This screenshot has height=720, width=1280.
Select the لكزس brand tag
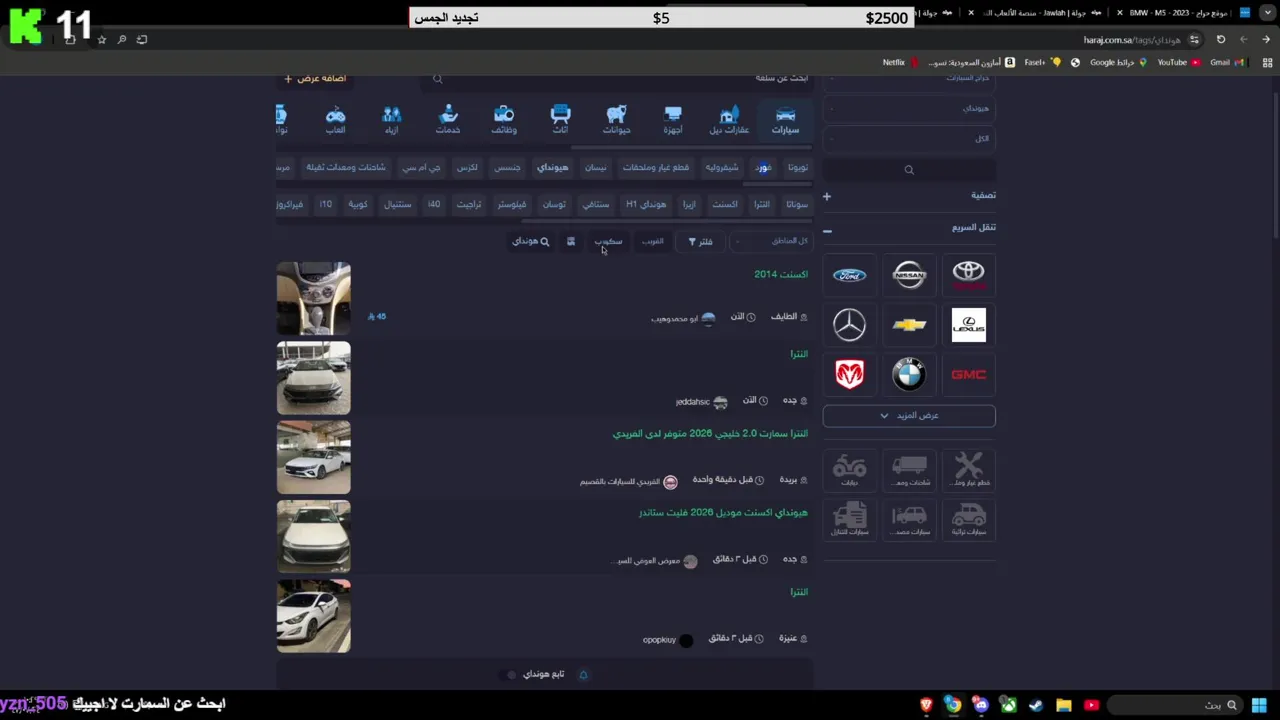point(467,167)
